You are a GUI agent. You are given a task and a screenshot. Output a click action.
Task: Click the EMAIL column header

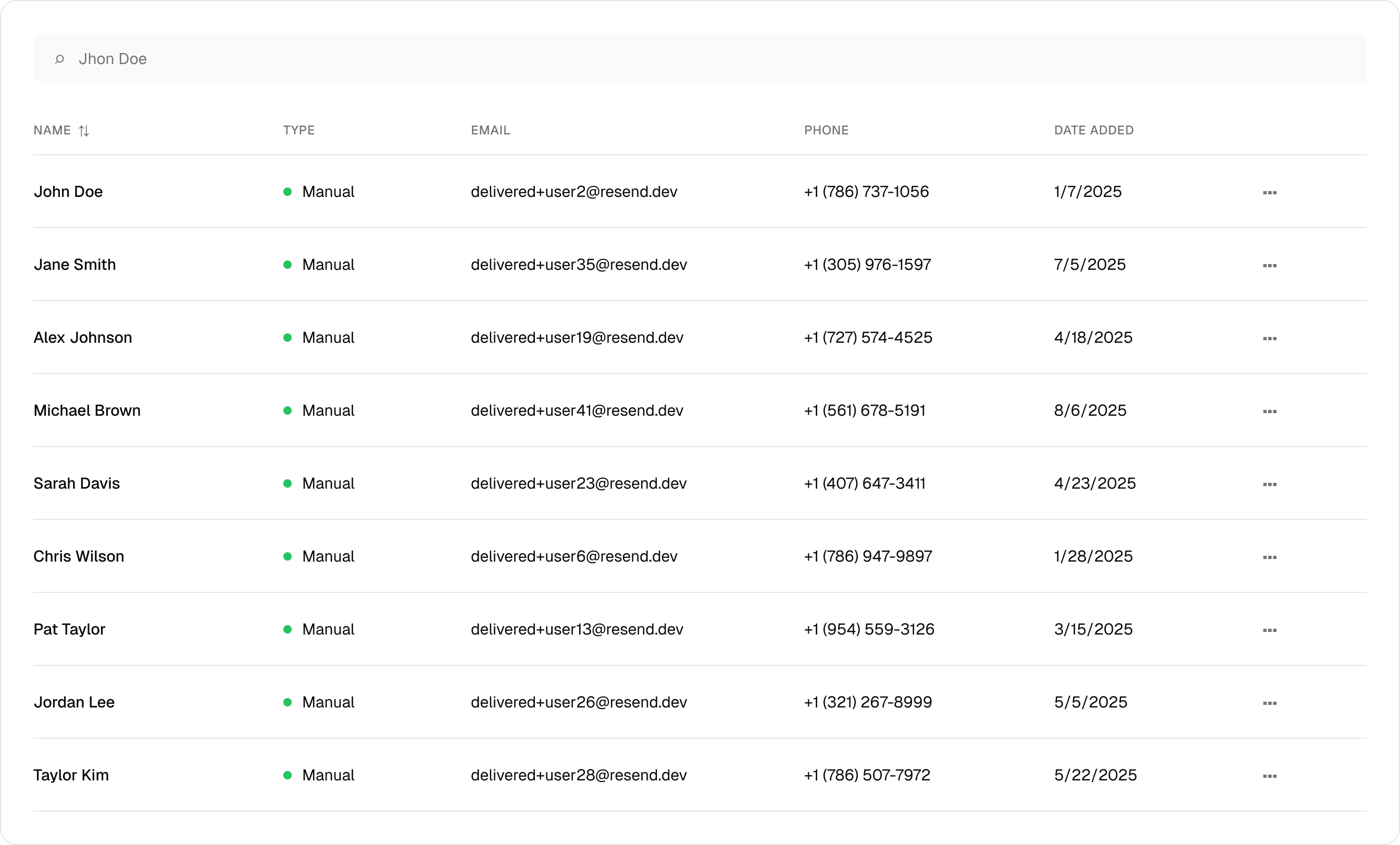click(490, 130)
